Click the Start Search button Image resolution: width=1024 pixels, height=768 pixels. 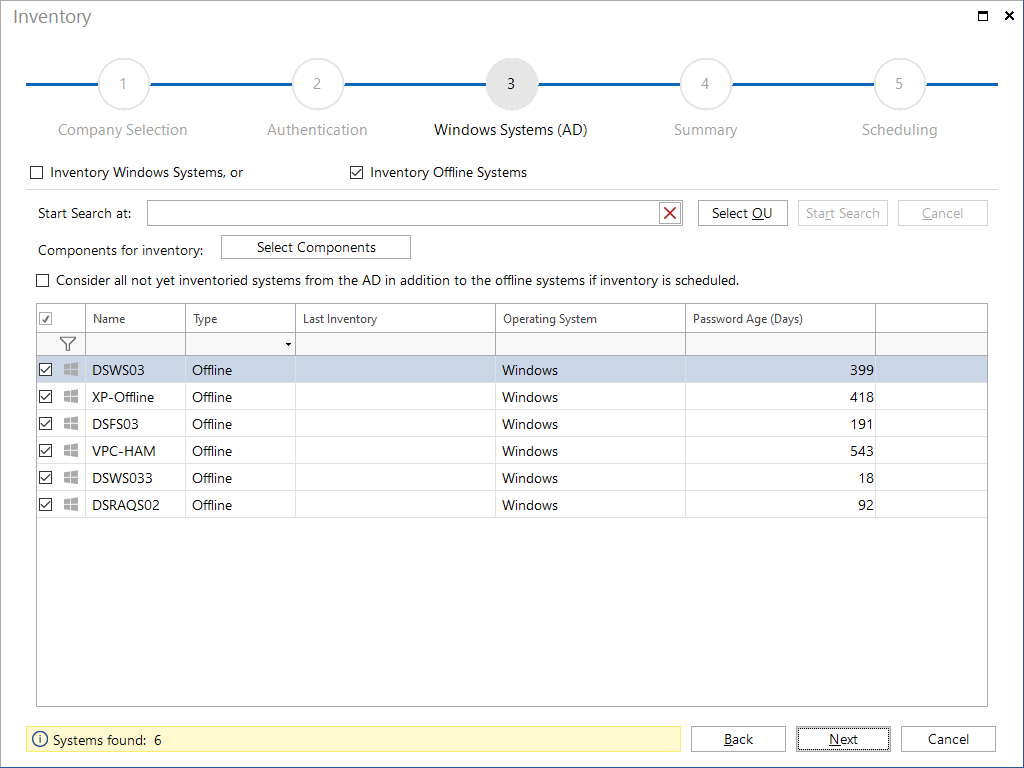pos(842,213)
